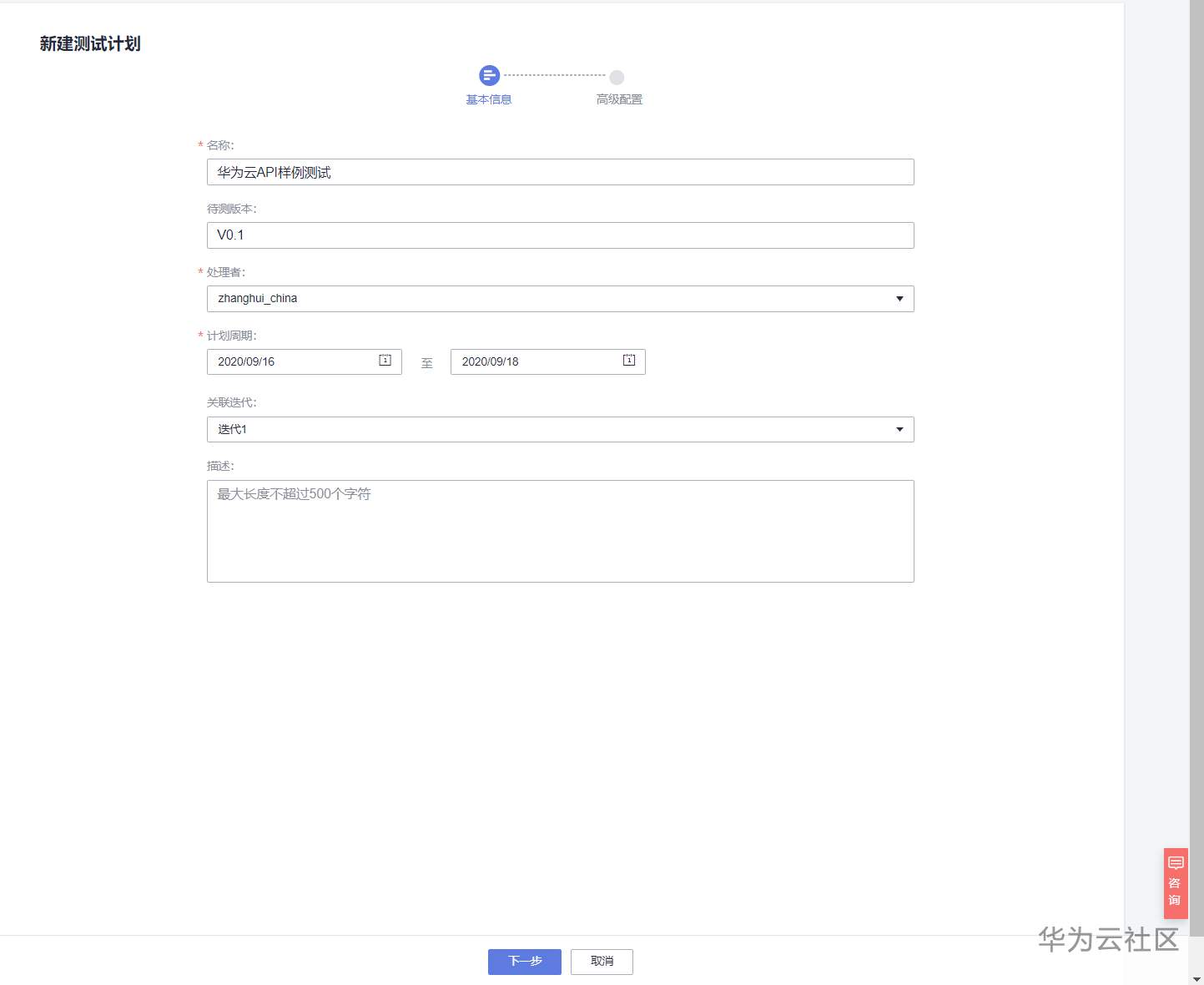Open the 咨询 chat widget
Viewport: 1204px width, 985px height.
1175,883
